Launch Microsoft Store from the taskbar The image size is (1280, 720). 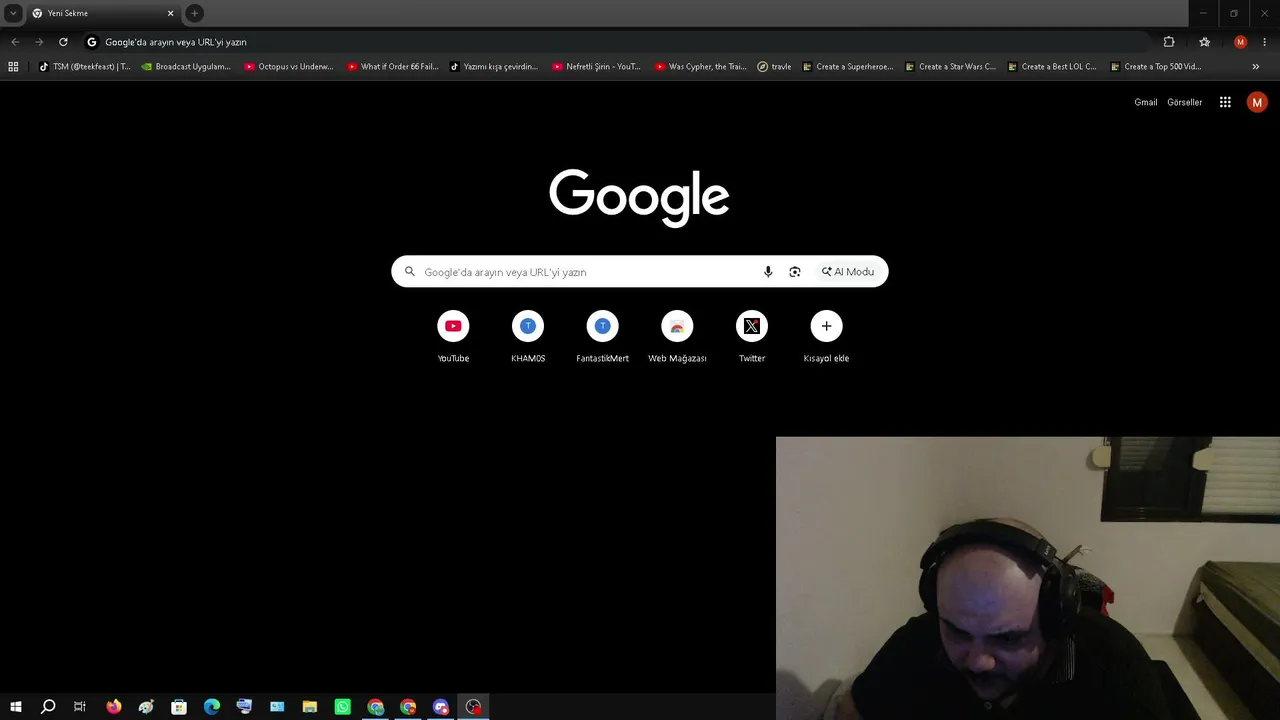179,707
